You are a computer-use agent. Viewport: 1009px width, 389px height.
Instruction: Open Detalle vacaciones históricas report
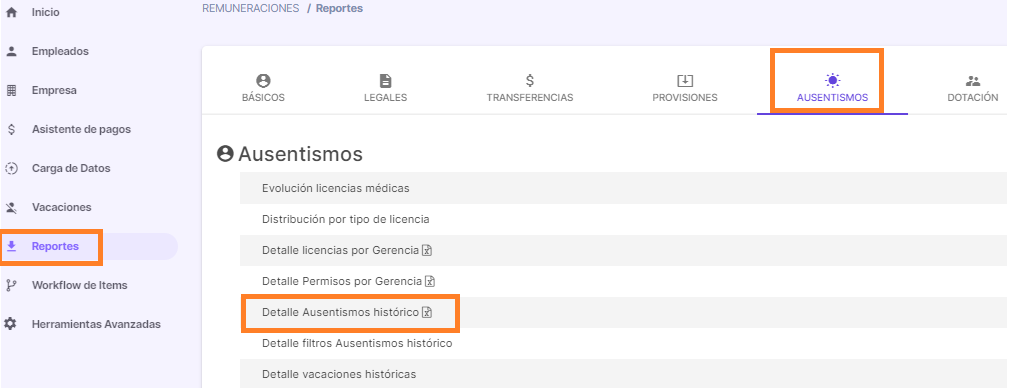coord(339,374)
